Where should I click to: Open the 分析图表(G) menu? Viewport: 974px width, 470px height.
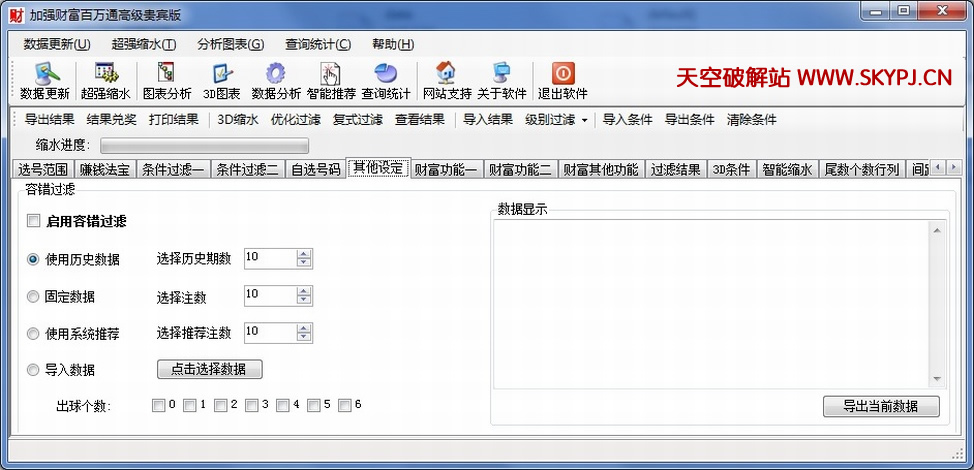click(x=230, y=44)
